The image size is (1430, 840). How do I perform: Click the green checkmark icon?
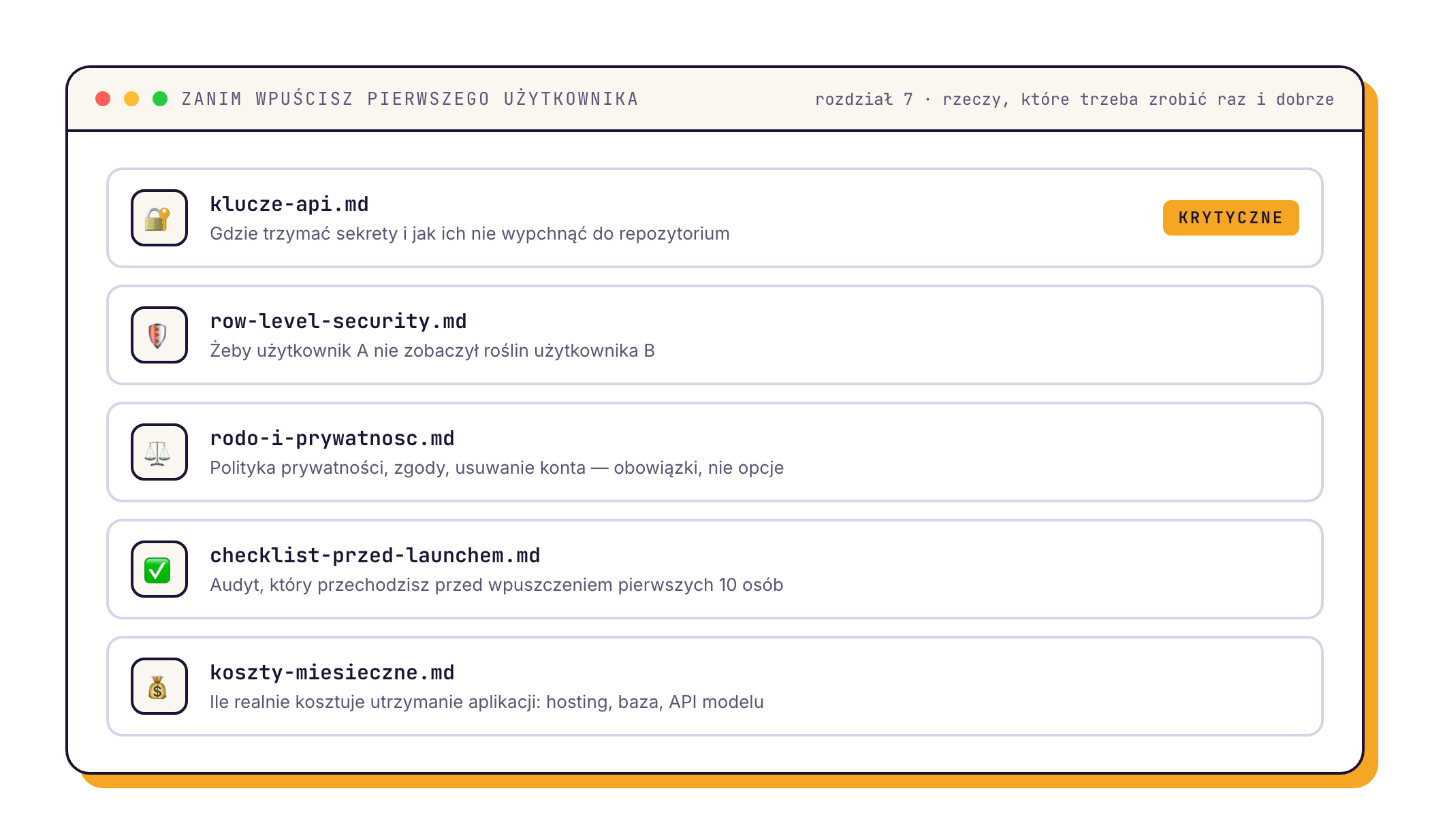(159, 569)
